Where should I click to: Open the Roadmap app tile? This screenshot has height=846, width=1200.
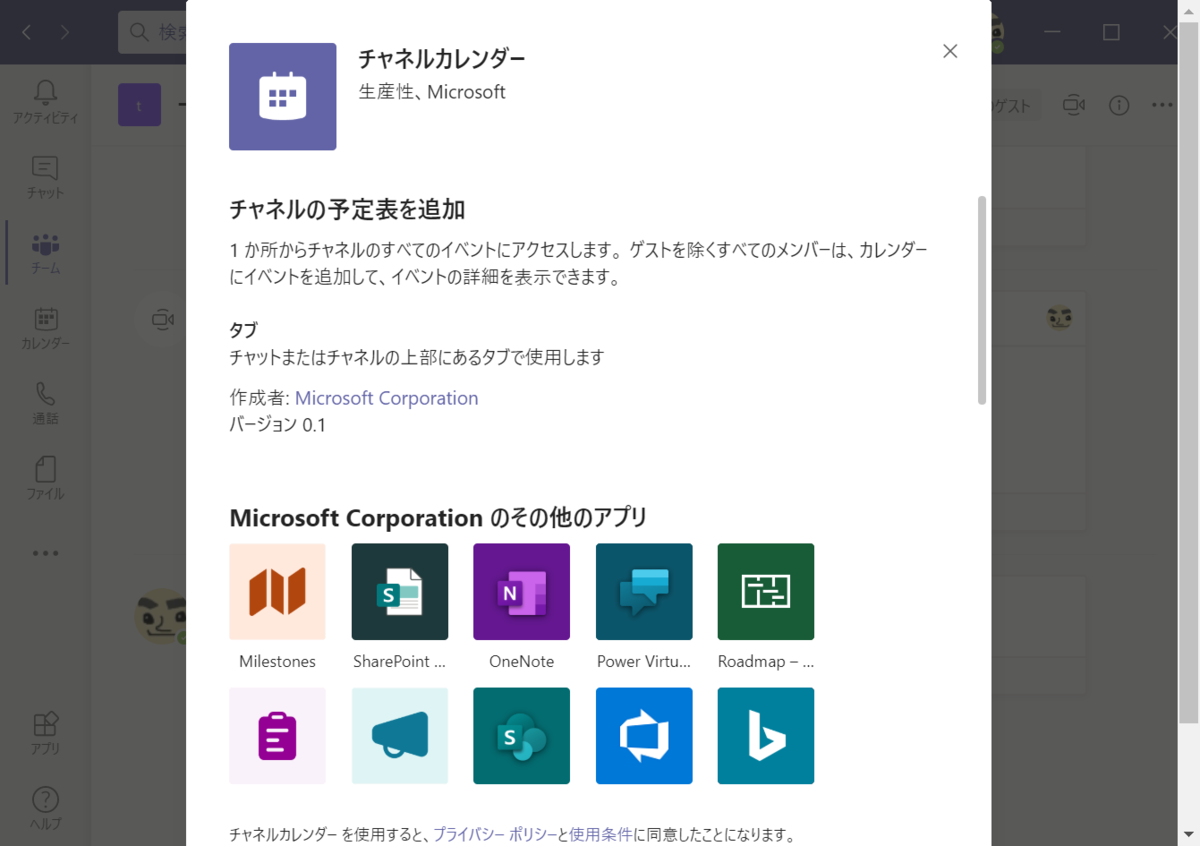point(766,592)
